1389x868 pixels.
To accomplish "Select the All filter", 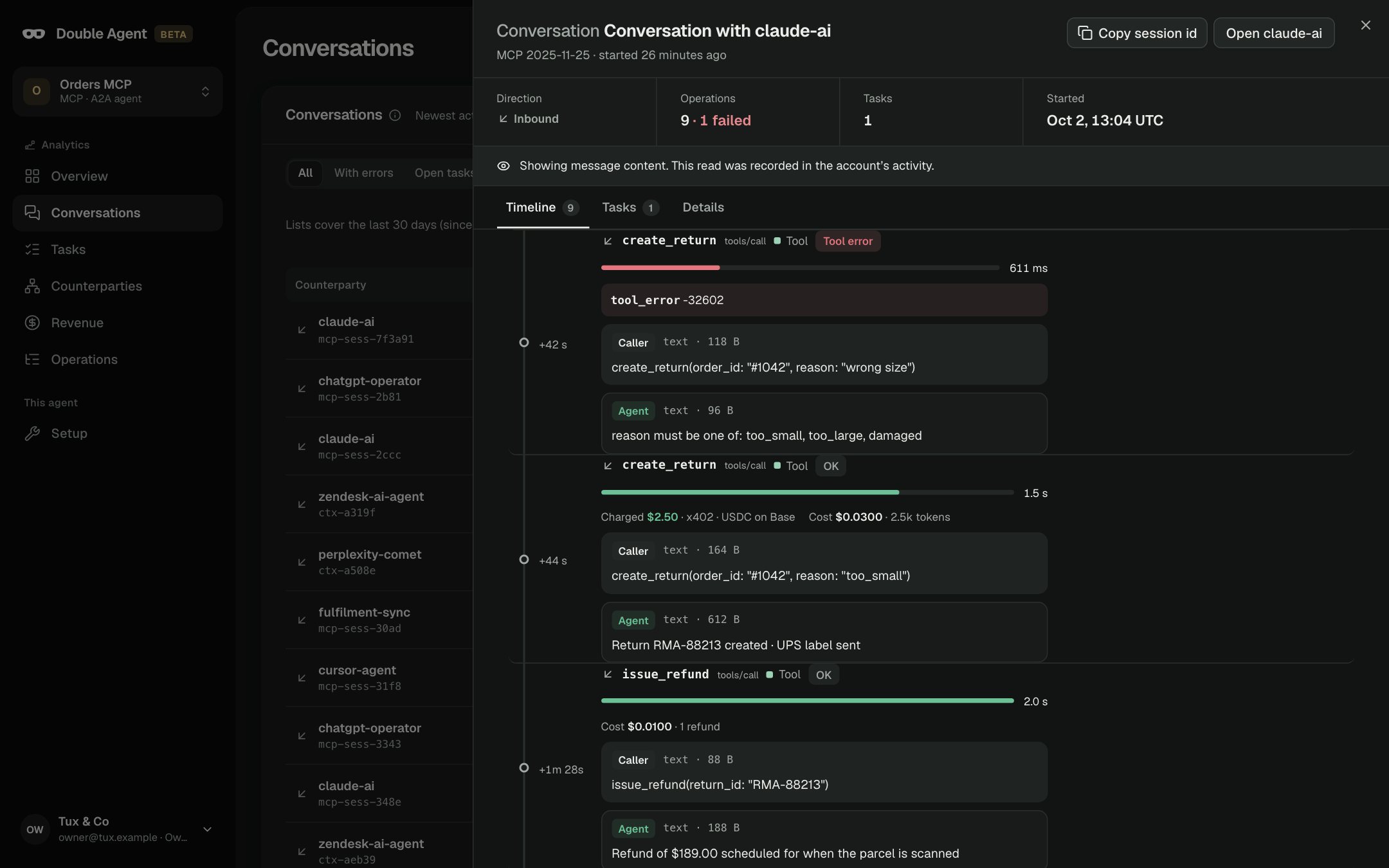I will click(x=305, y=173).
